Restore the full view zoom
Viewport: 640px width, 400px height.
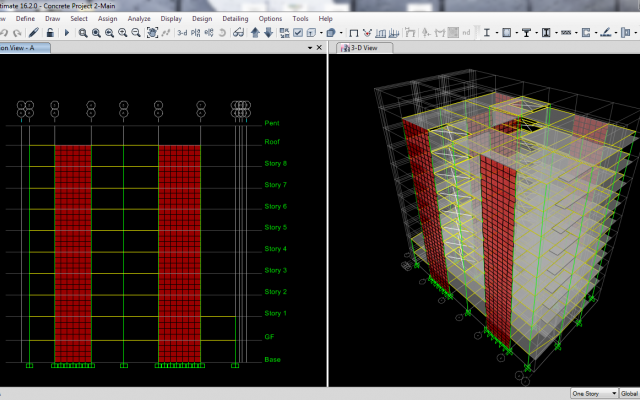pos(96,33)
